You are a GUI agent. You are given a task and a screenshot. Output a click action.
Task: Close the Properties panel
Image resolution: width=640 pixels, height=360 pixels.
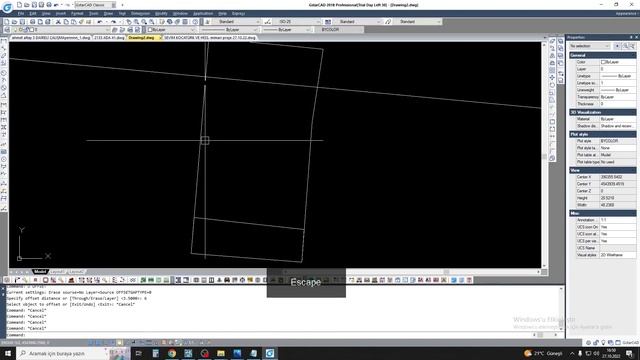point(636,37)
